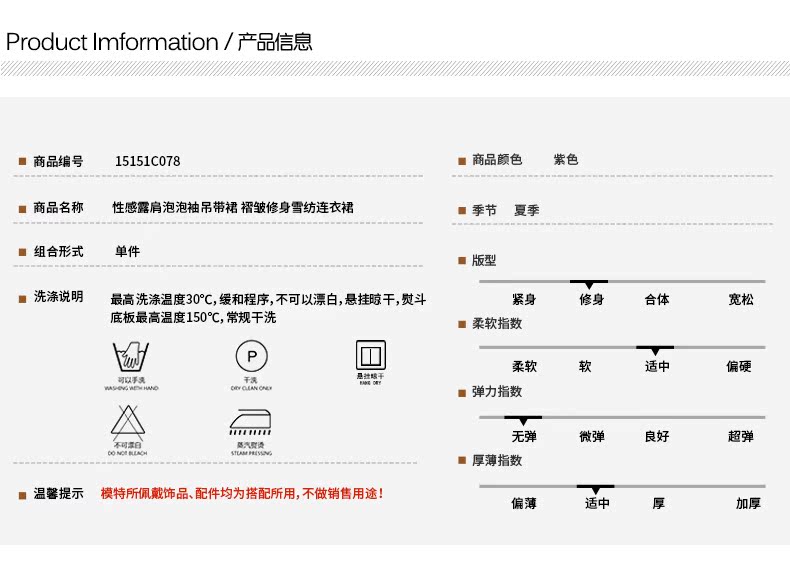
Task: Click the 厚薄指数 section heading
Action: tap(497, 460)
